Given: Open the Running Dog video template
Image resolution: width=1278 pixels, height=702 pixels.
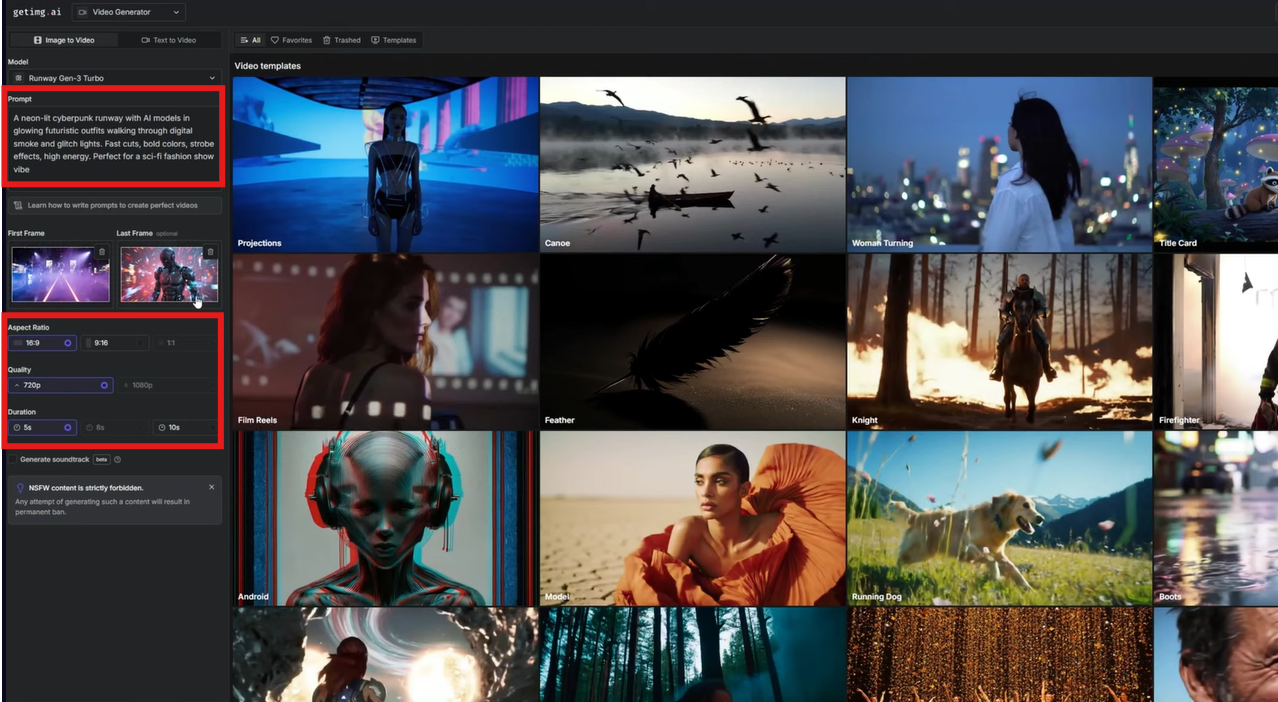Looking at the screenshot, I should pyautogui.click(x=999, y=518).
